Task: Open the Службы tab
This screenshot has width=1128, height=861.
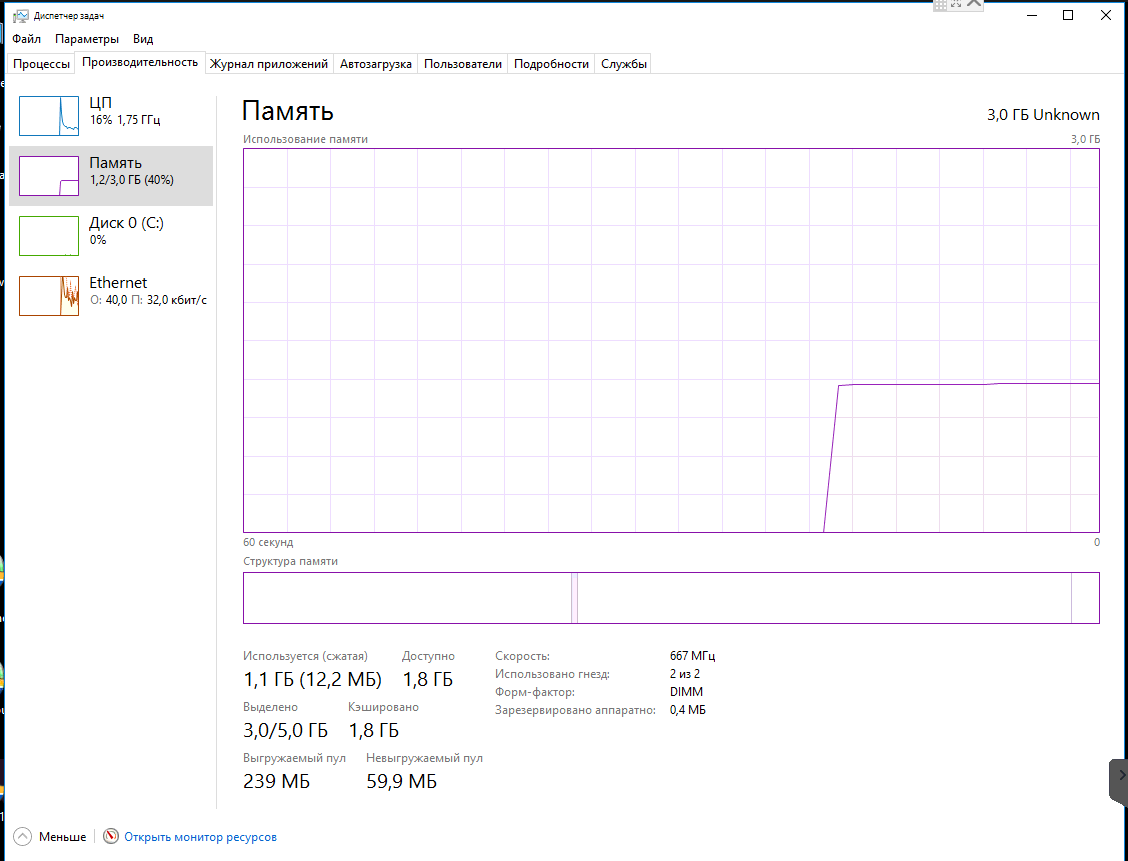Action: pos(624,64)
